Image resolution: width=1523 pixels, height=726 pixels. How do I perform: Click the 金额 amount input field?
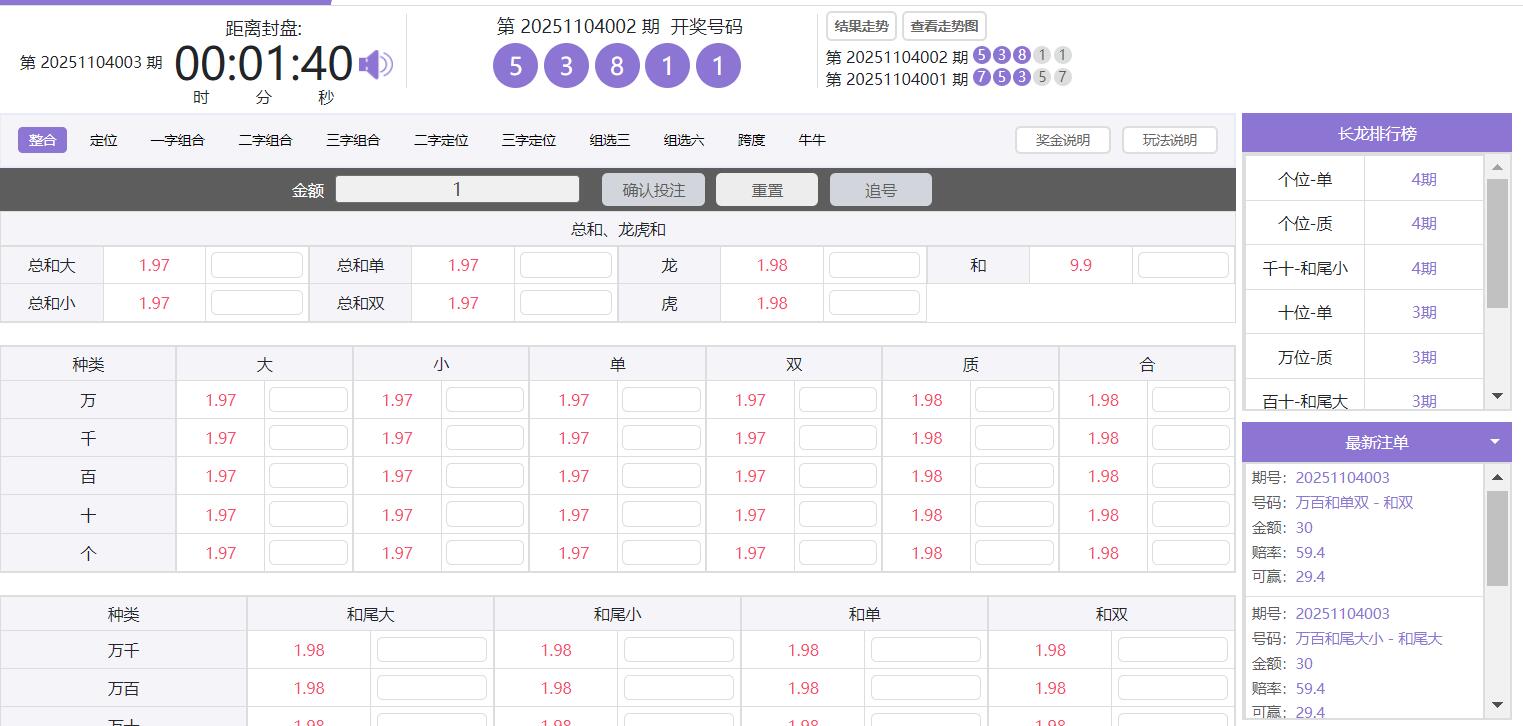point(456,189)
